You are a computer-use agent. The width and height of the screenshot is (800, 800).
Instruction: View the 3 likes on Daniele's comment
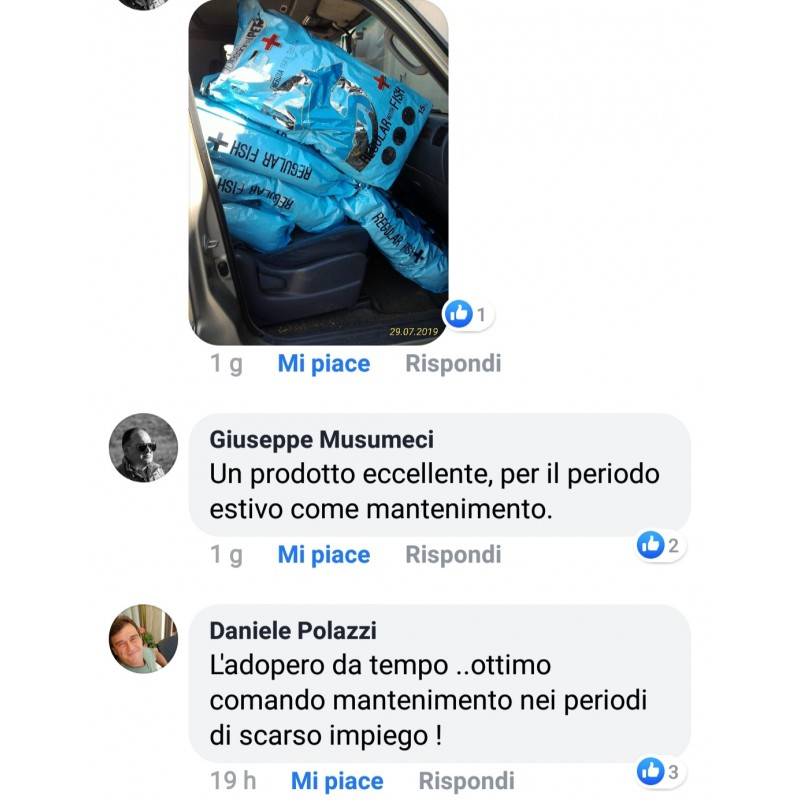click(x=660, y=771)
